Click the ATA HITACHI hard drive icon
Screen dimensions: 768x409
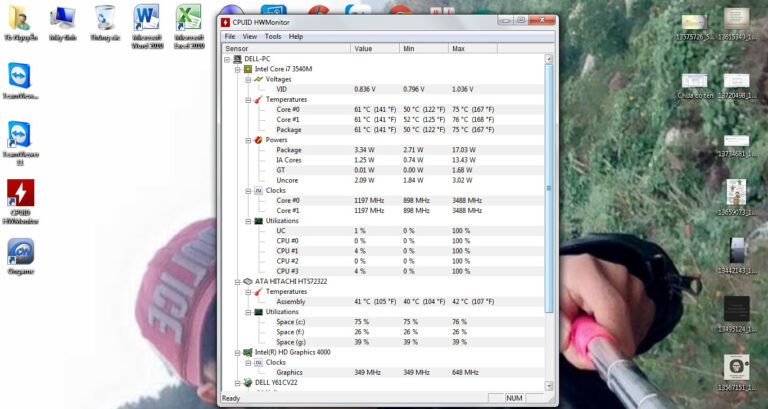point(248,282)
